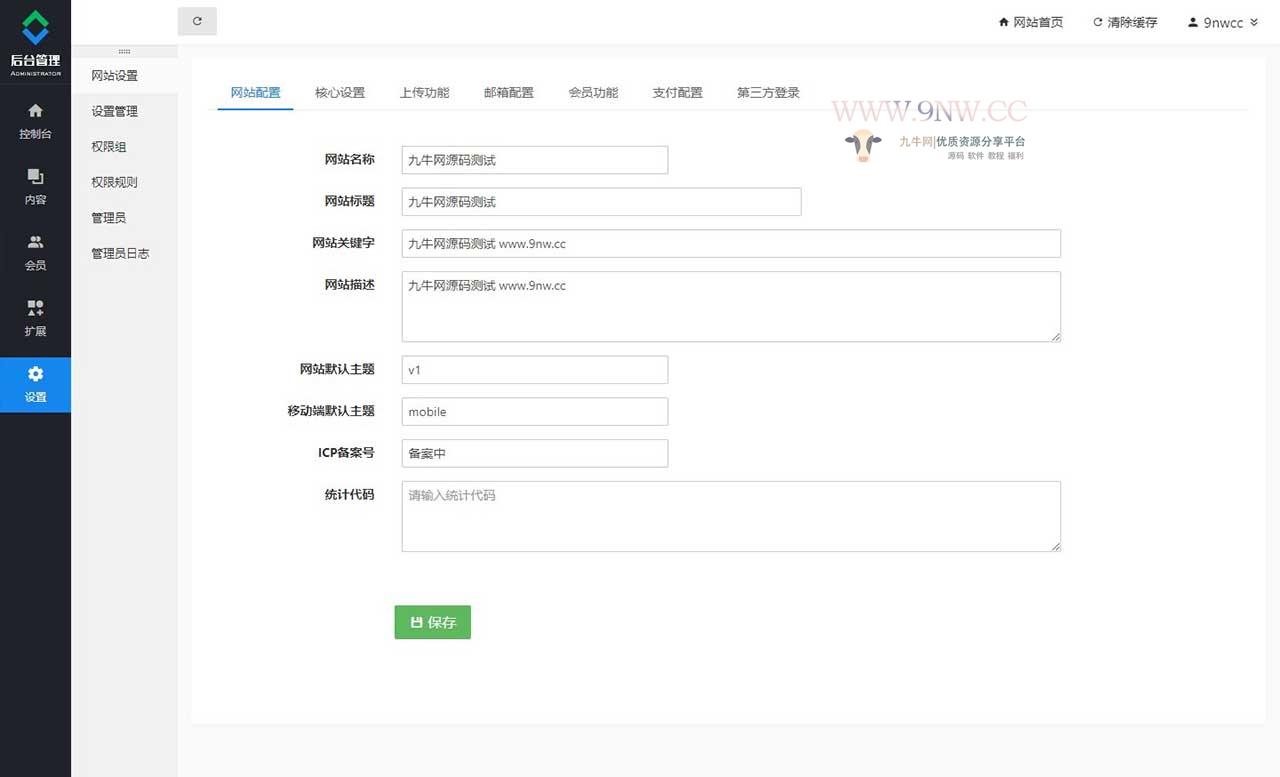Screen dimensions: 1280x777
Task: Click the 统计代码 field label
Action: [350, 495]
